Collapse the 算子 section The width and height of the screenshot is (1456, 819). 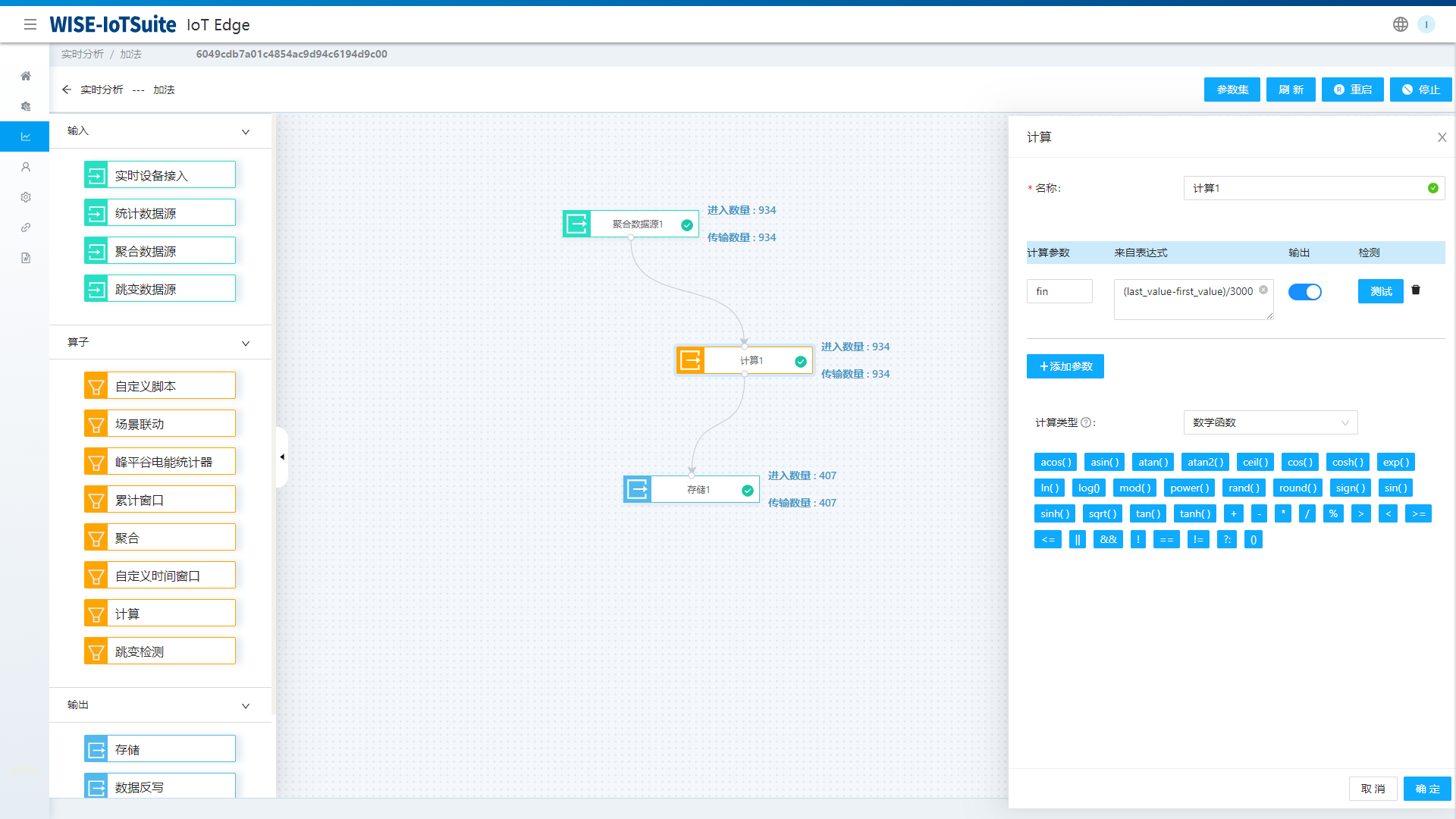pos(246,344)
